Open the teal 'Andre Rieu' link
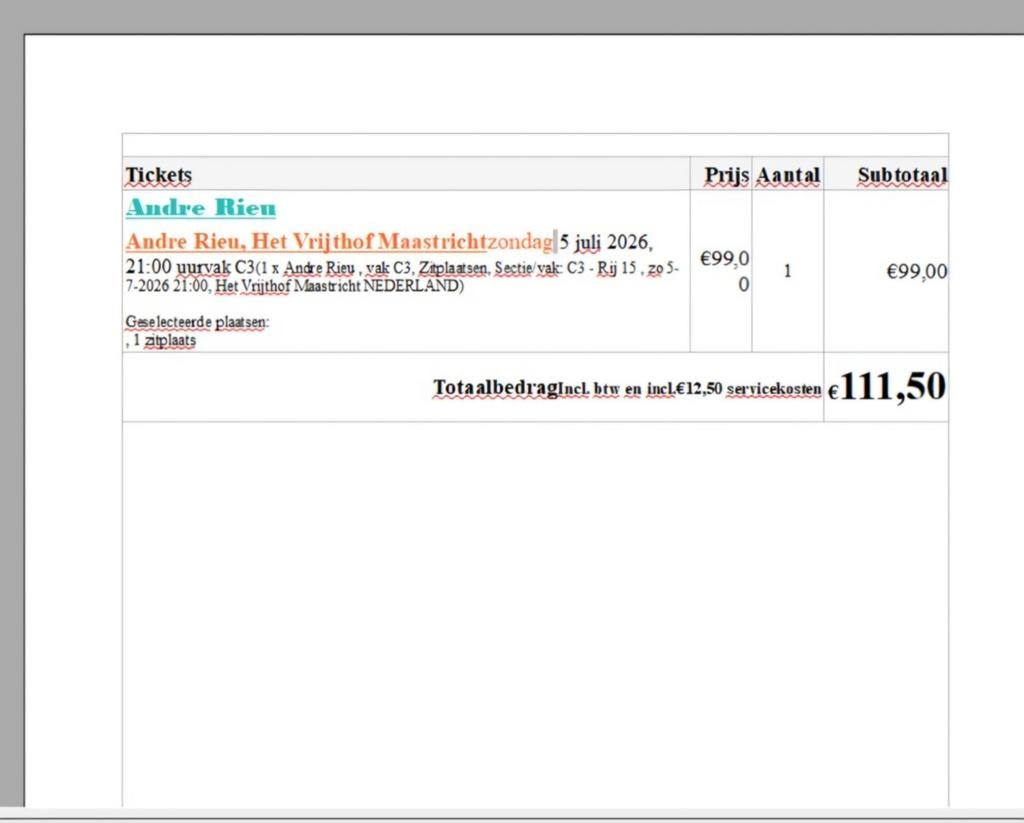1024x823 pixels. click(x=201, y=208)
